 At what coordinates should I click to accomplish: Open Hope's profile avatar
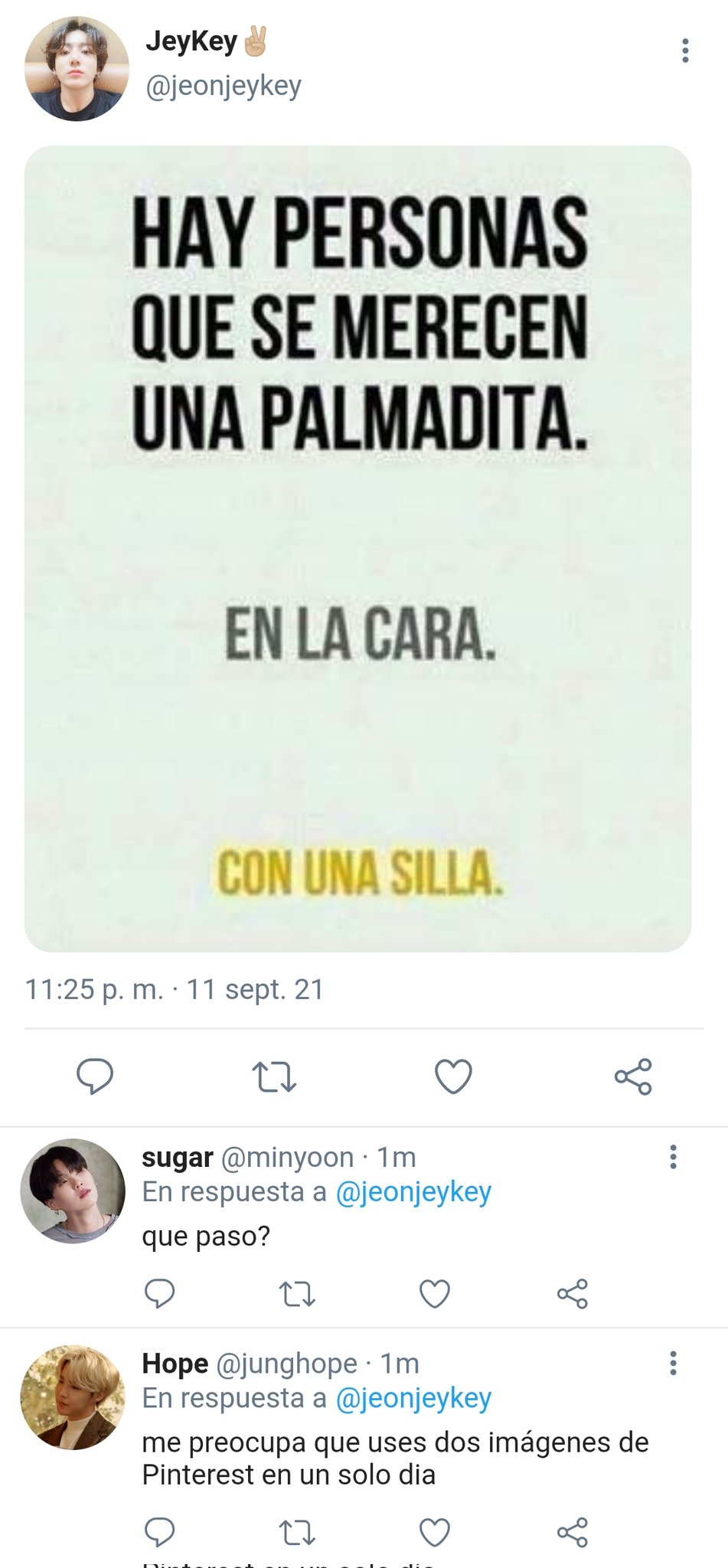tap(72, 1397)
